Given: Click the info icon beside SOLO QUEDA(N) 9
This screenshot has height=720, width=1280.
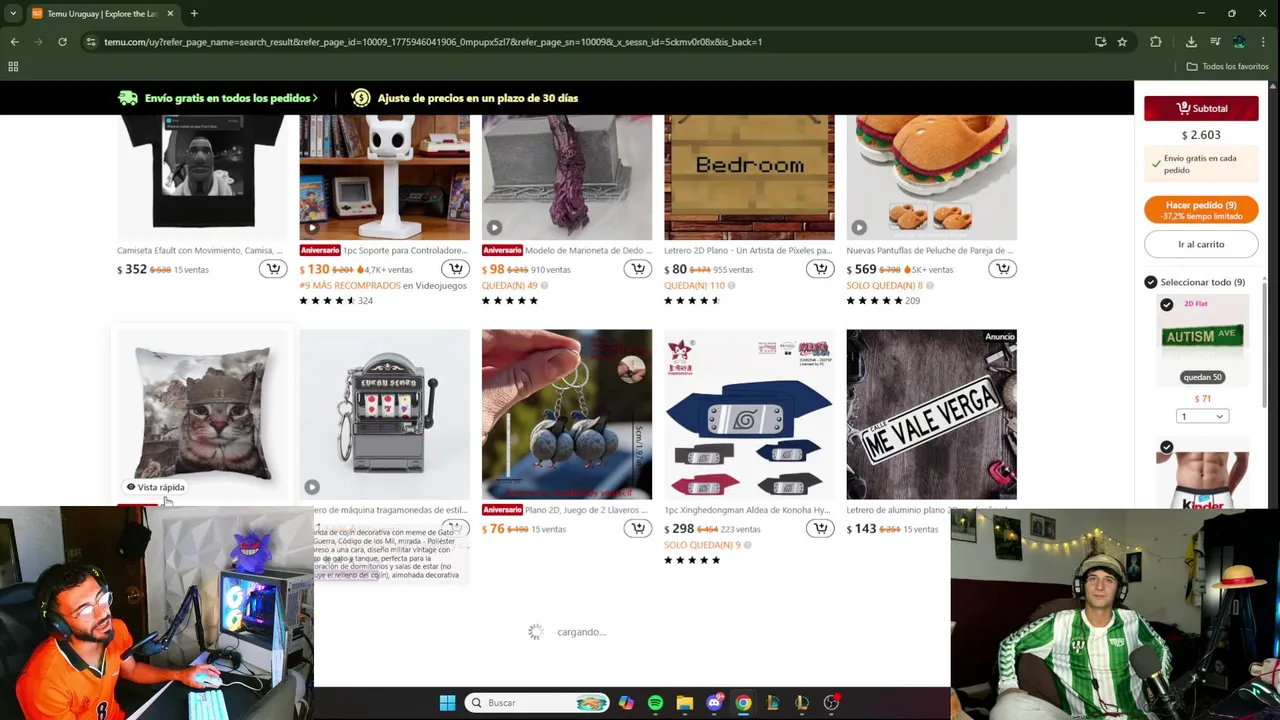Looking at the screenshot, I should point(747,545).
